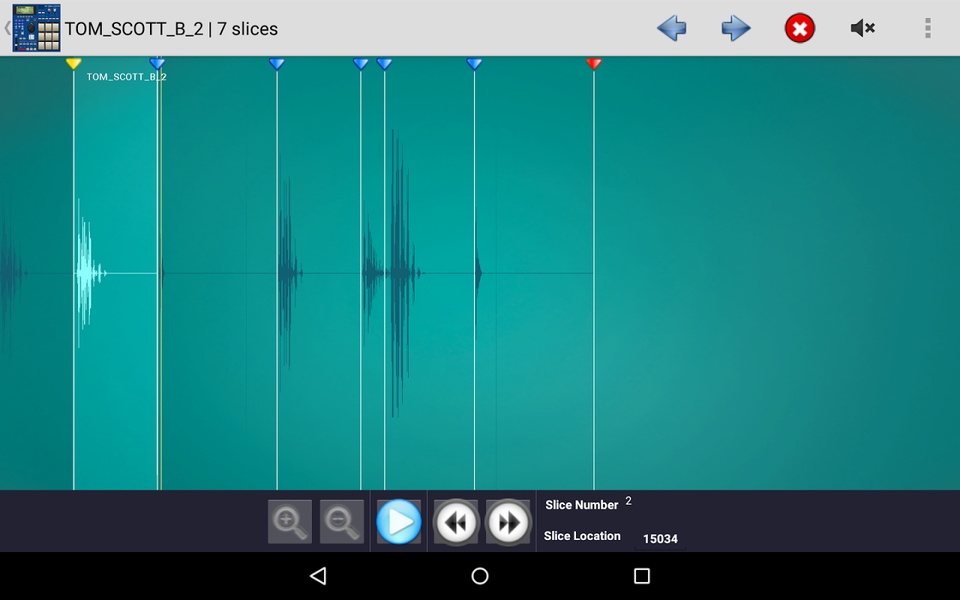Play the selected slice
Viewport: 960px width, 600px height.
click(399, 522)
